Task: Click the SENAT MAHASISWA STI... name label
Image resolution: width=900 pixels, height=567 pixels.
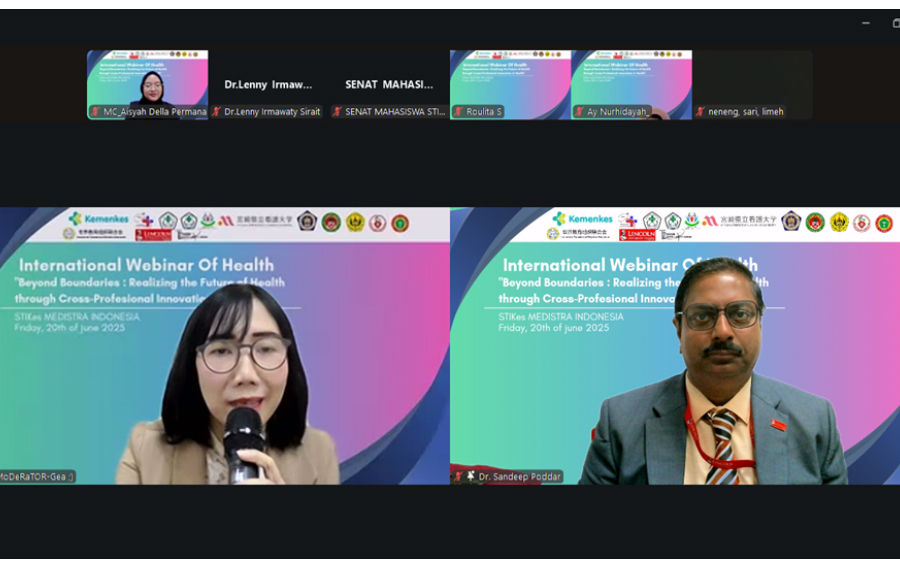Action: click(x=395, y=112)
